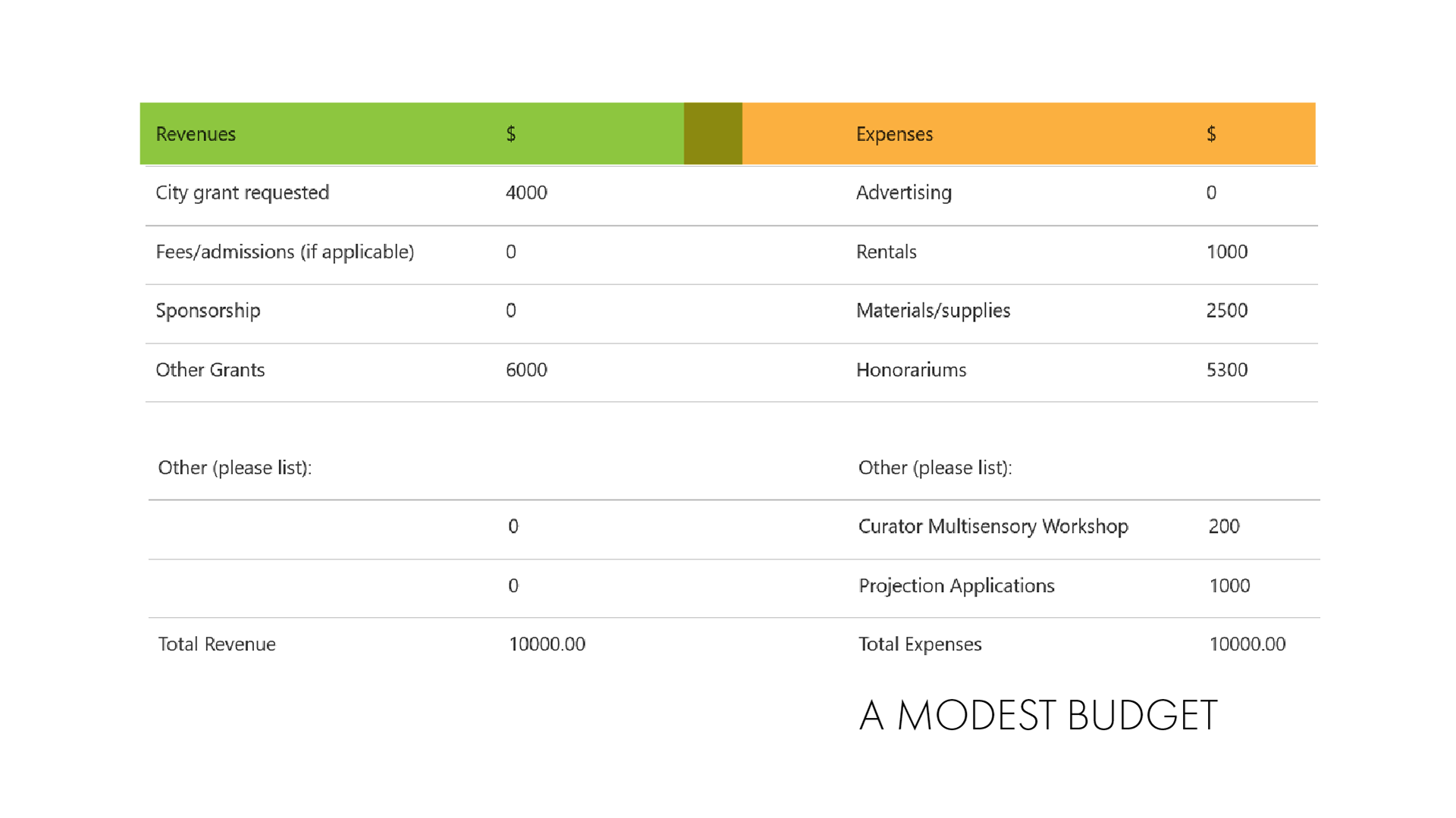The image size is (1456, 818).
Task: Click the Total Expenses 10000.00 value
Action: click(x=1247, y=644)
